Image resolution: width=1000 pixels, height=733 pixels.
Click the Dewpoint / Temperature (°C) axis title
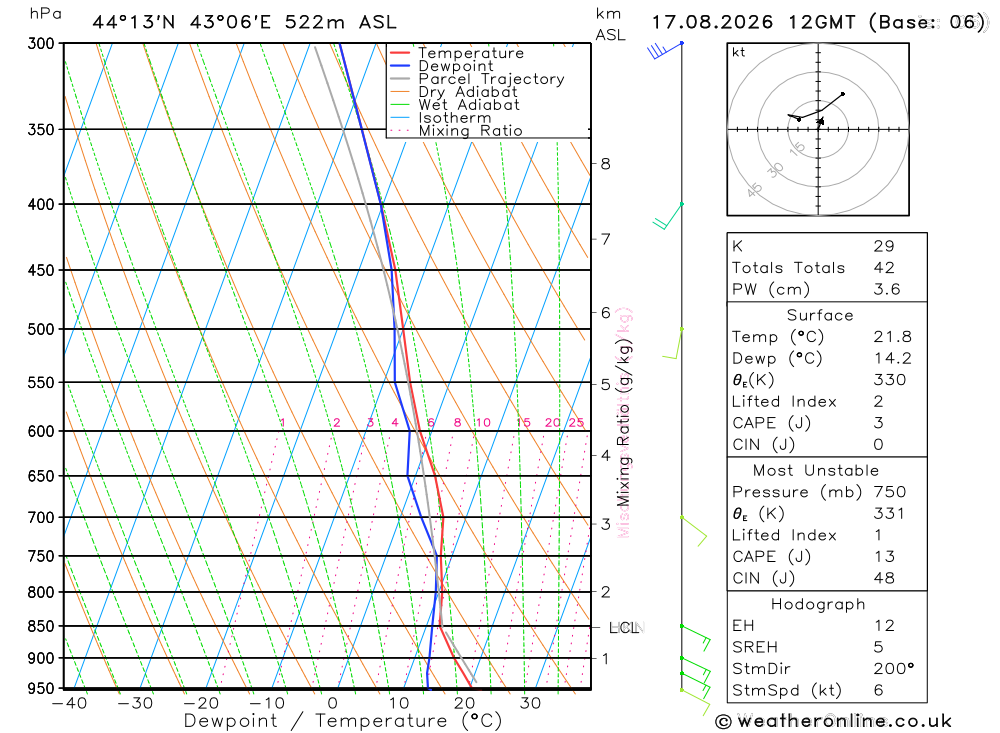[343, 721]
